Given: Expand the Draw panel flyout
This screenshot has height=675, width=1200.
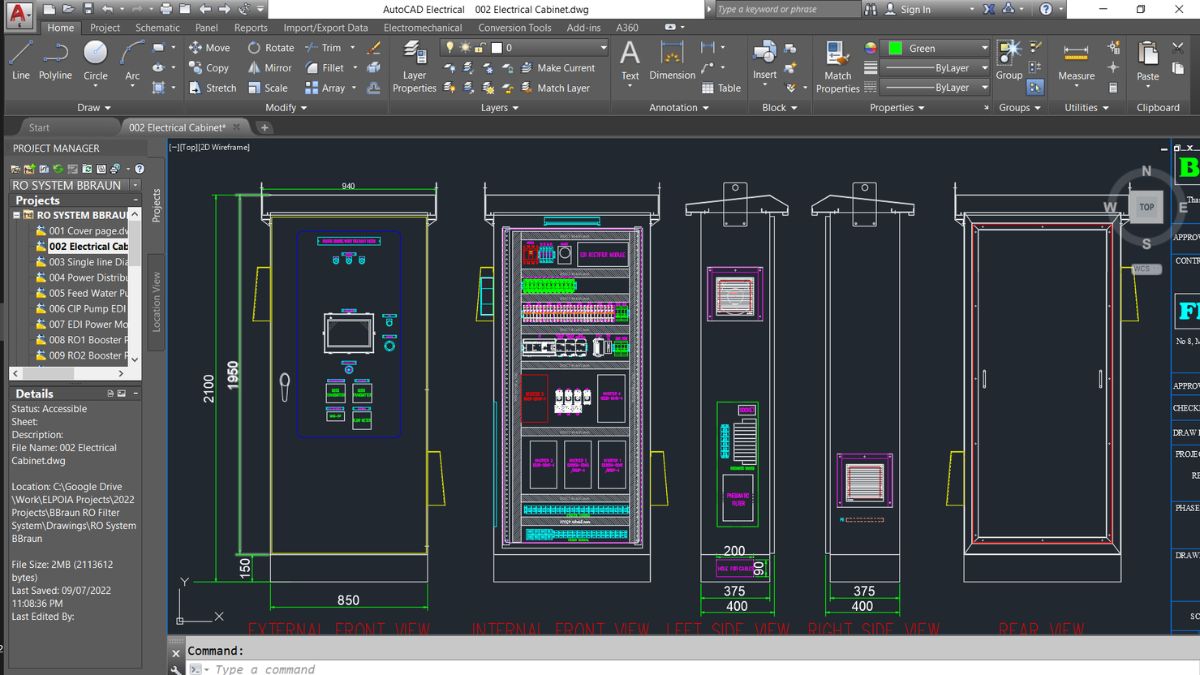Looking at the screenshot, I should click(x=94, y=107).
